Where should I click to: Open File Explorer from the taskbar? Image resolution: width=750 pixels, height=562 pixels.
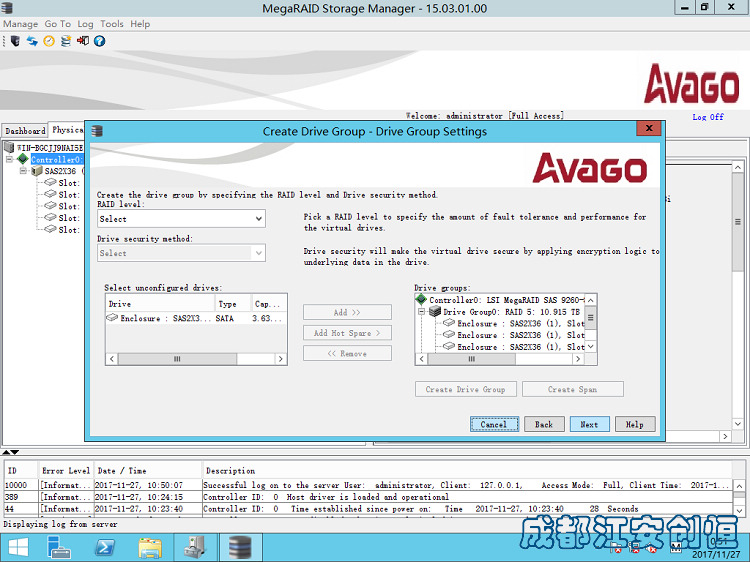tap(150, 547)
